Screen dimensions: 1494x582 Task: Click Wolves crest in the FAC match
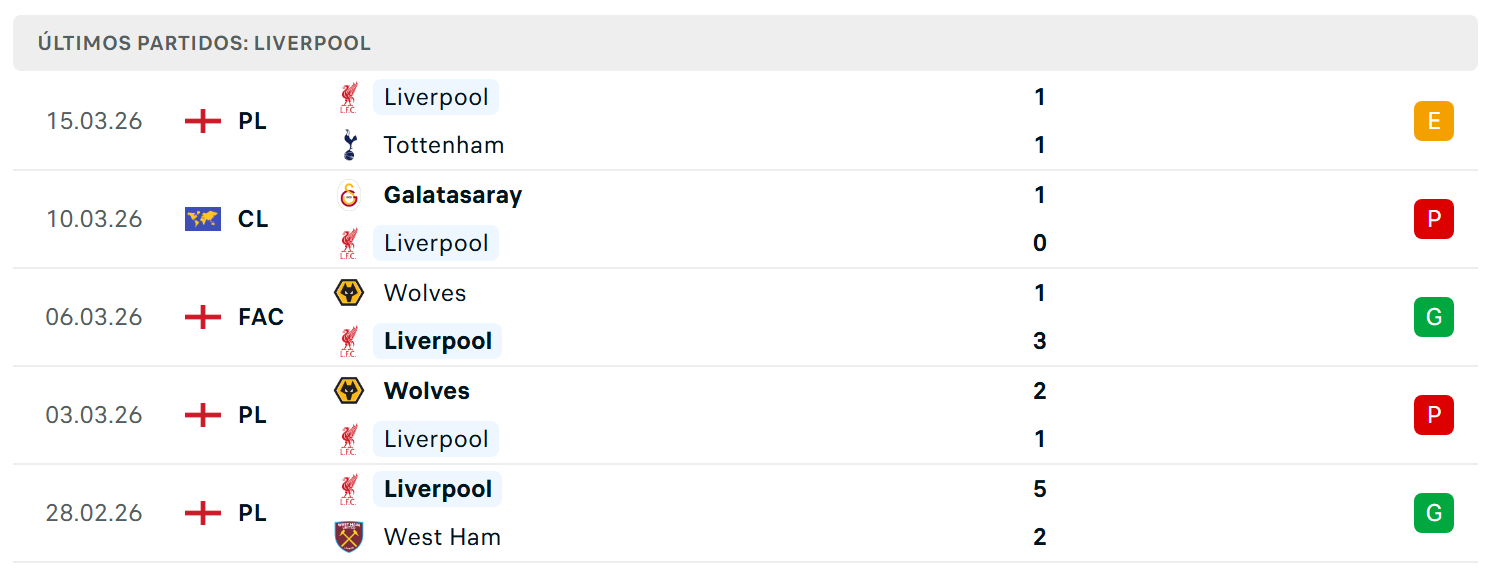point(349,293)
